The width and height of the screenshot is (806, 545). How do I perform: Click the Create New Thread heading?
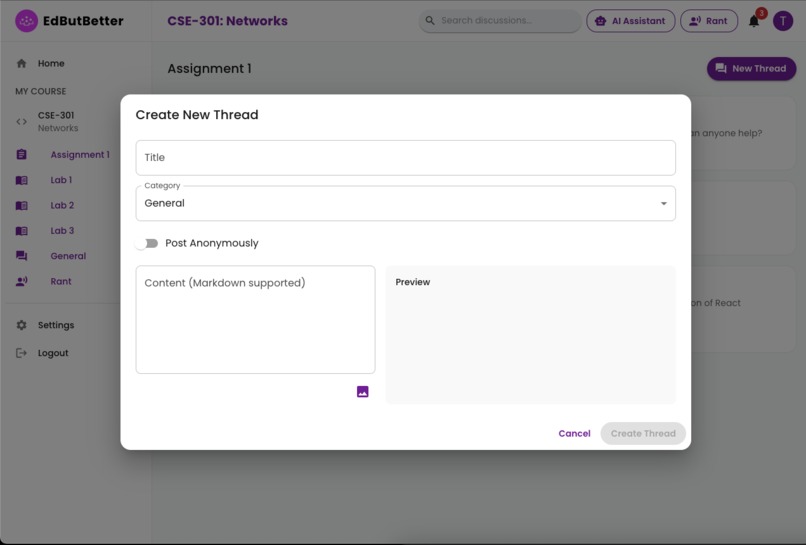pos(197,115)
